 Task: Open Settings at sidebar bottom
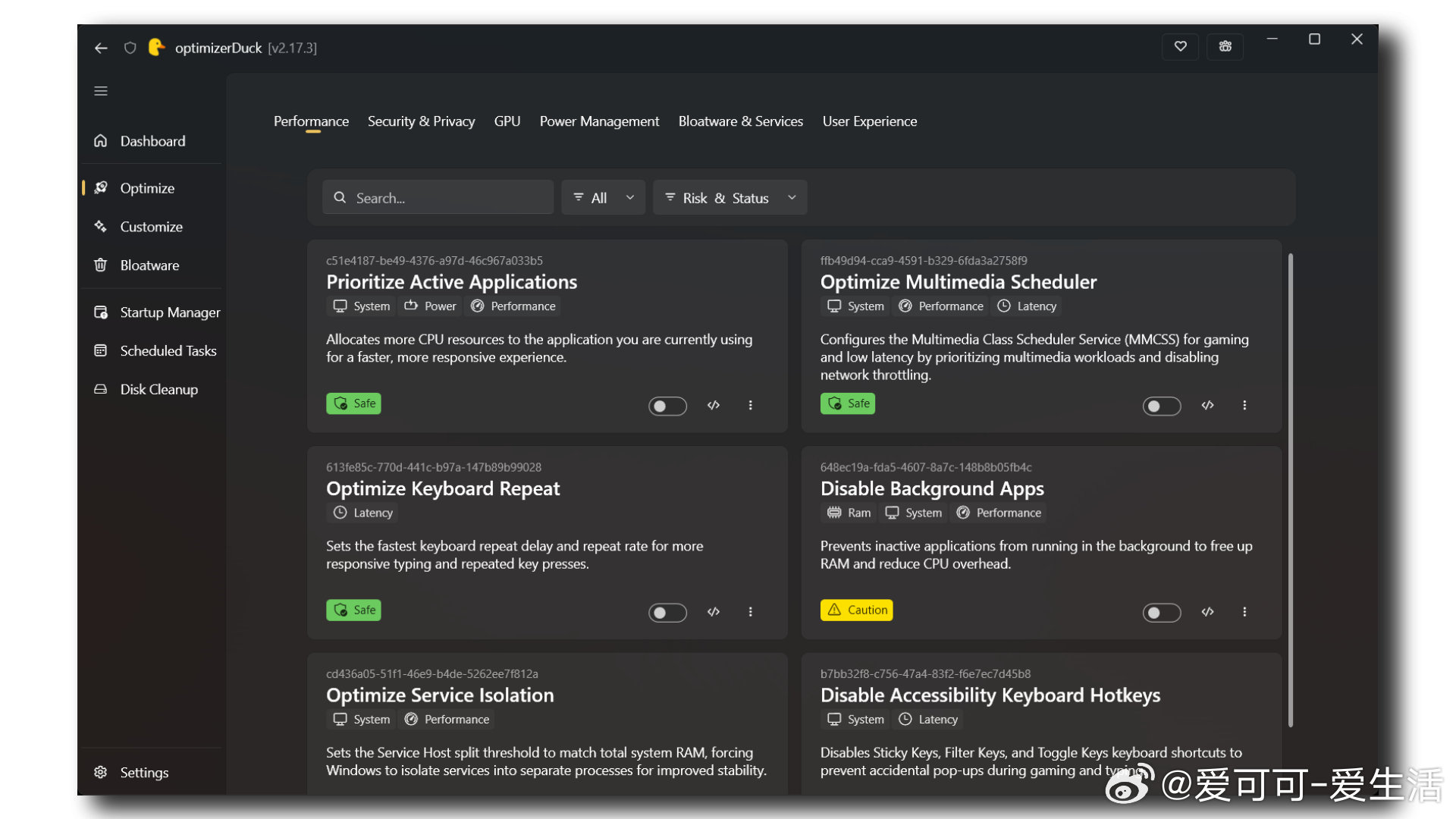pyautogui.click(x=152, y=773)
